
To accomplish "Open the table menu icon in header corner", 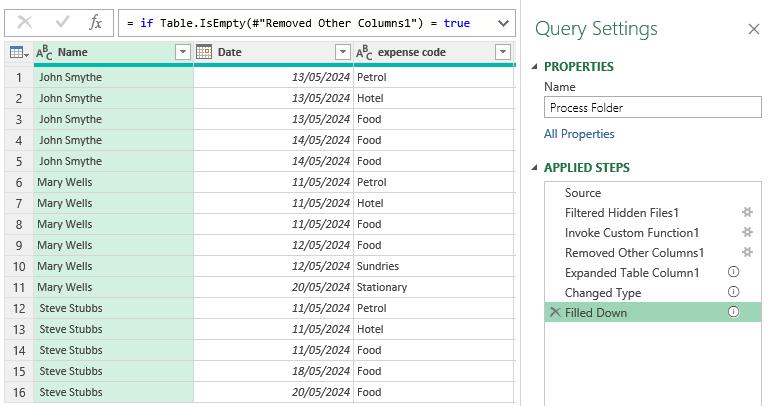I will (x=19, y=52).
